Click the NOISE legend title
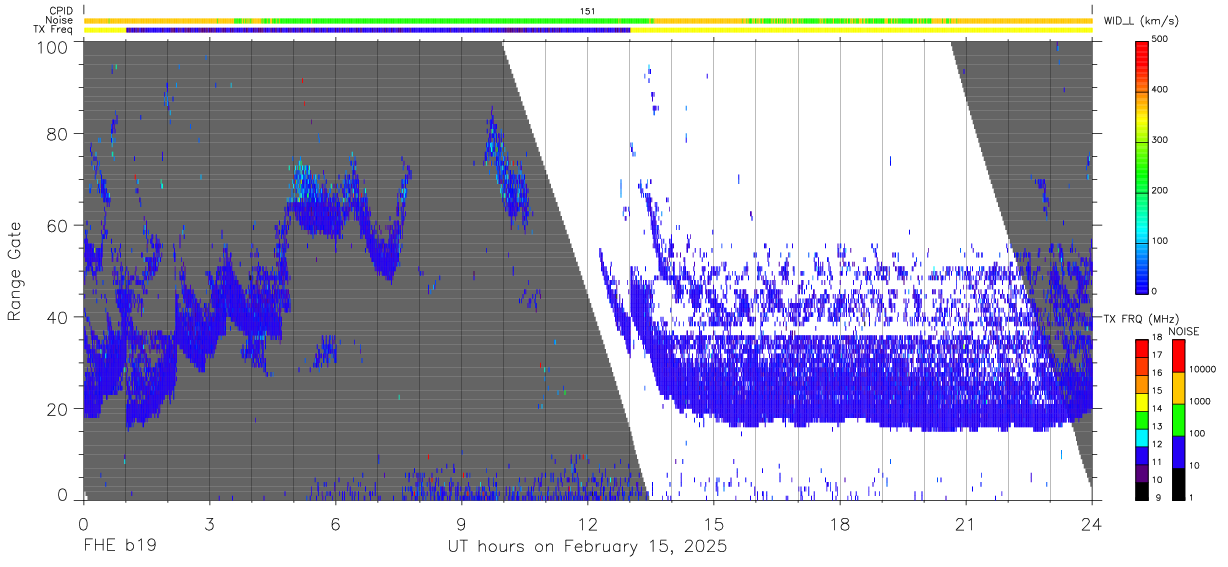Screen dimensions: 1228x567 point(1184,331)
